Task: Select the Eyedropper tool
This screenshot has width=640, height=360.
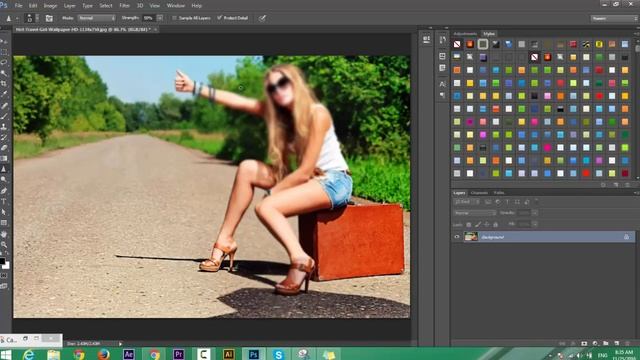Action: (x=4, y=94)
